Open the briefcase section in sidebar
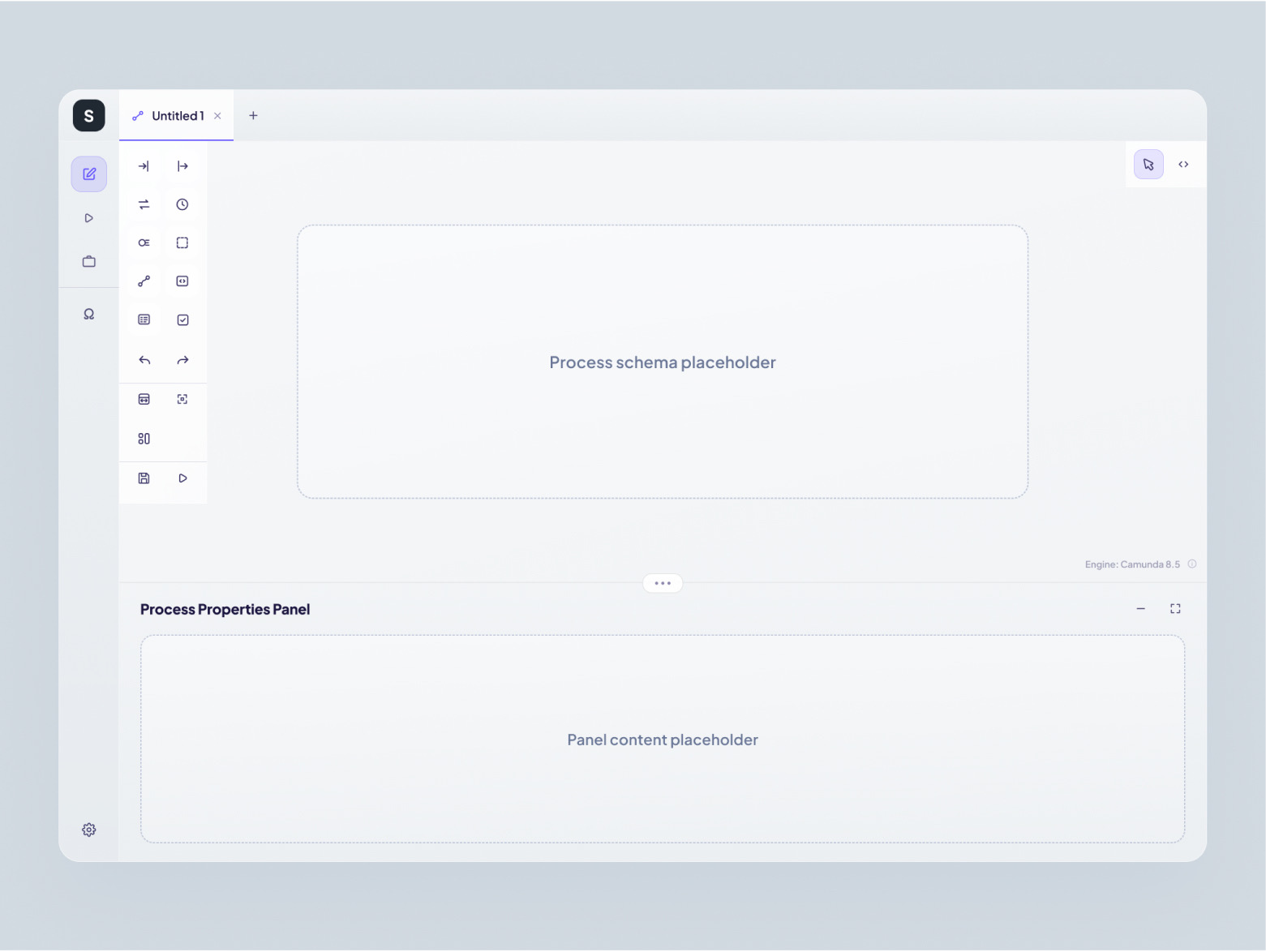 click(89, 261)
